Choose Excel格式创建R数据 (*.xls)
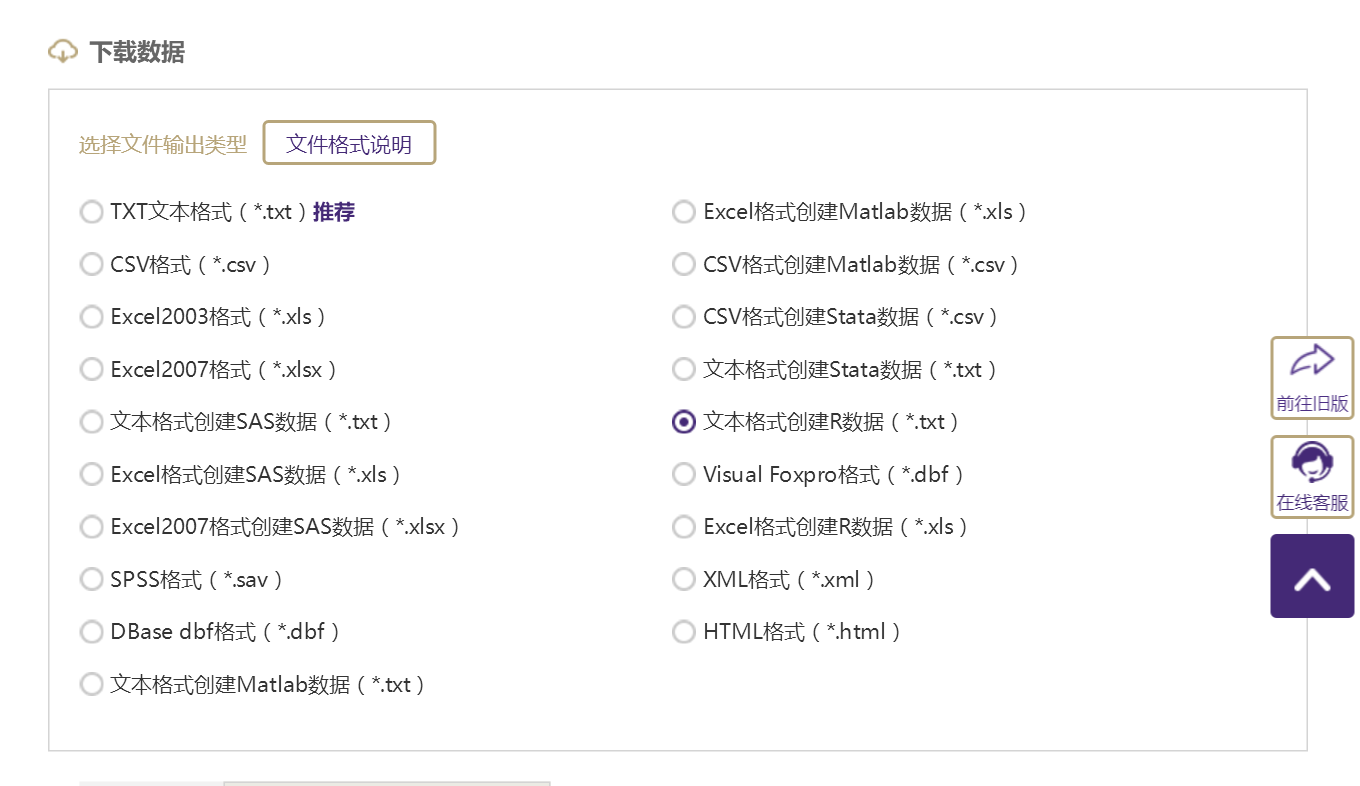Viewport: 1360px width, 786px height. 683,527
